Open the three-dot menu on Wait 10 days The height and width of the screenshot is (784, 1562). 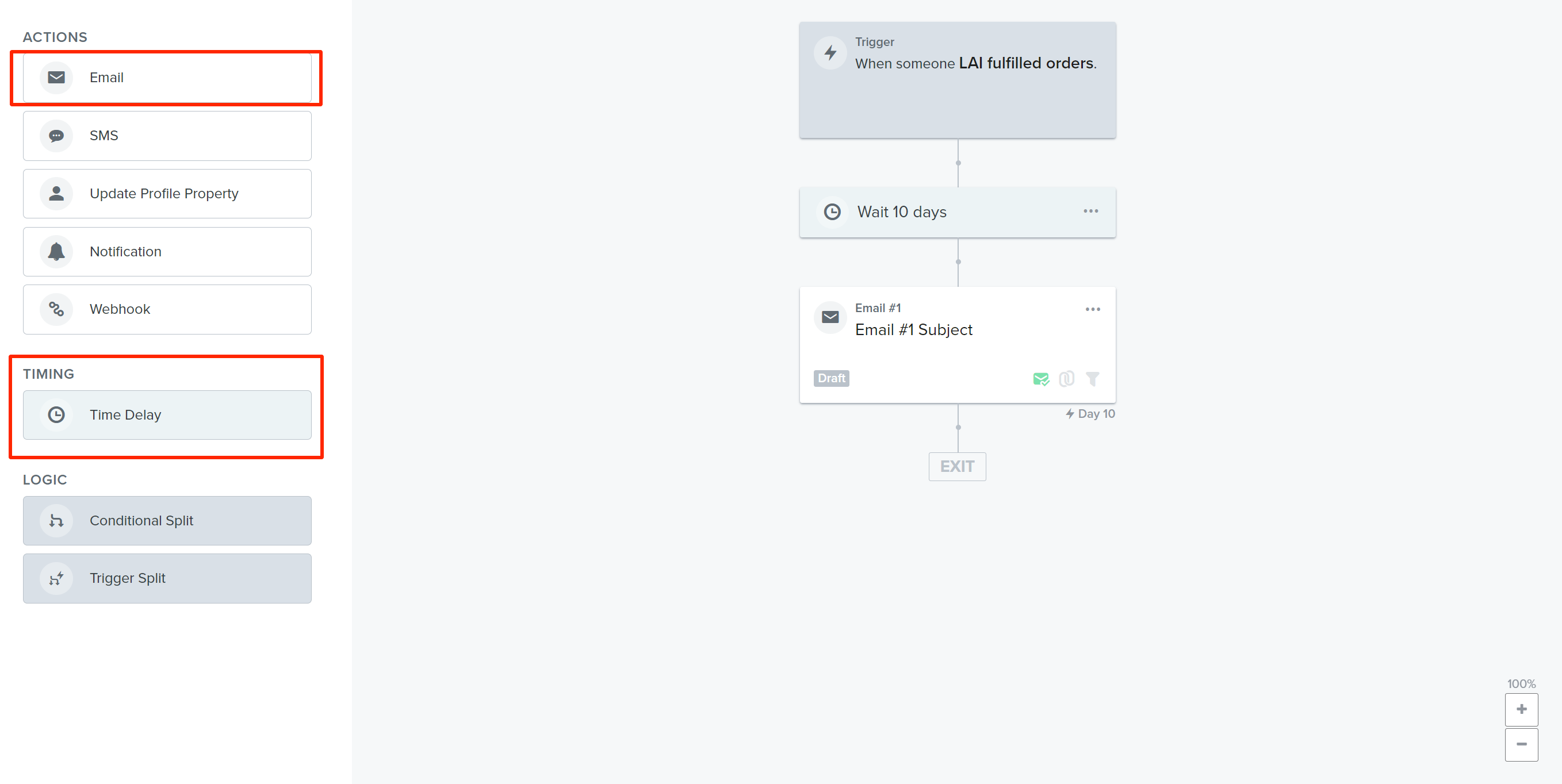point(1091,212)
